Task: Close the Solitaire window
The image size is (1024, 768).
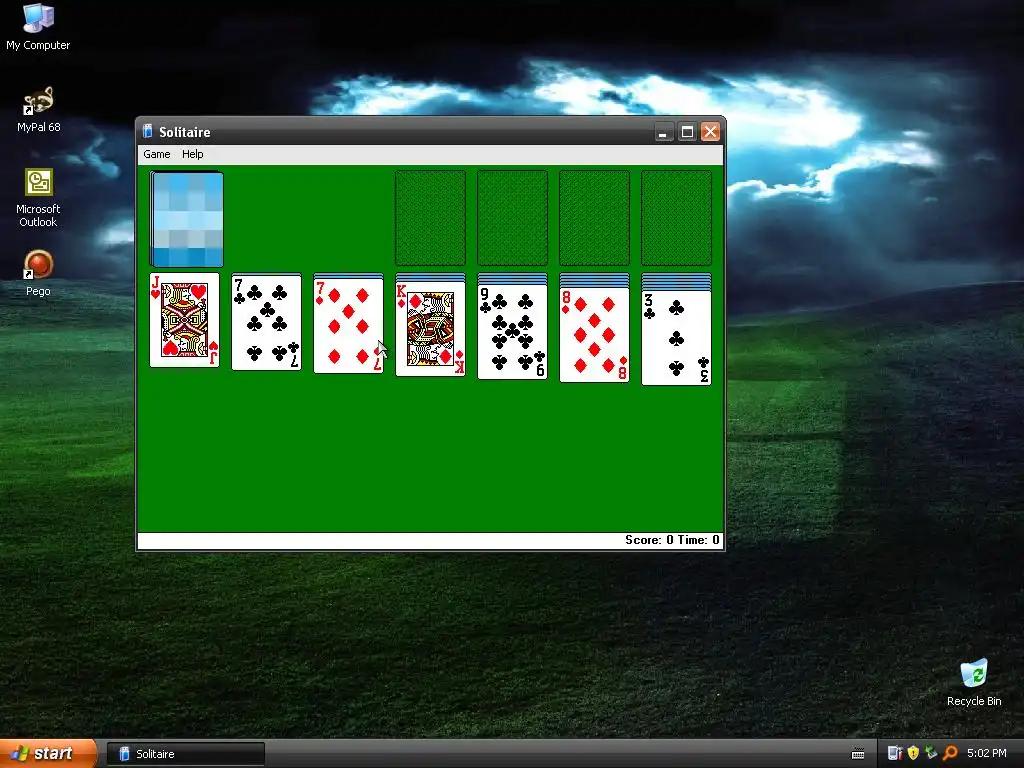Action: [x=711, y=132]
